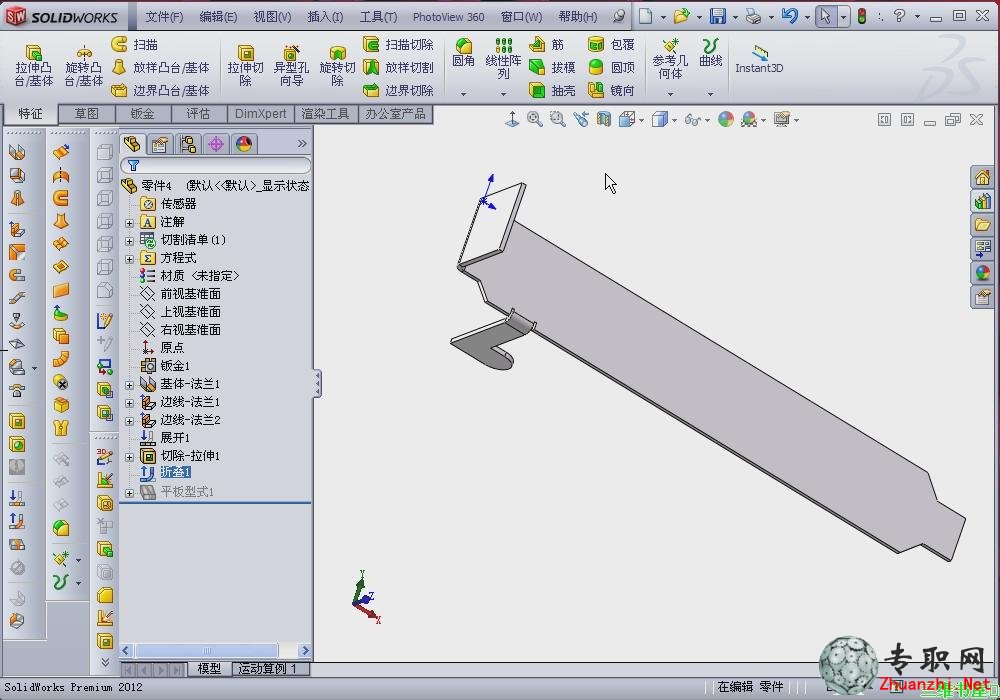Open the dropdown arrow under 参考几何体
Viewport: 1000px width, 700px height.
(x=670, y=94)
